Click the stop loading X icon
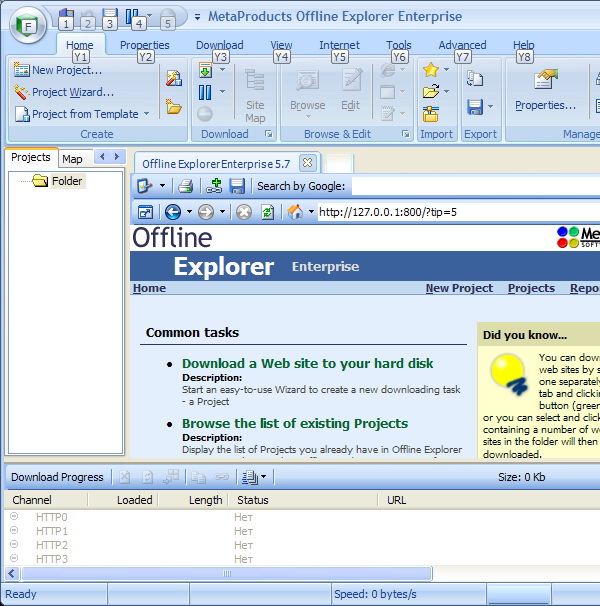Image resolution: width=600 pixels, height=606 pixels. (244, 212)
